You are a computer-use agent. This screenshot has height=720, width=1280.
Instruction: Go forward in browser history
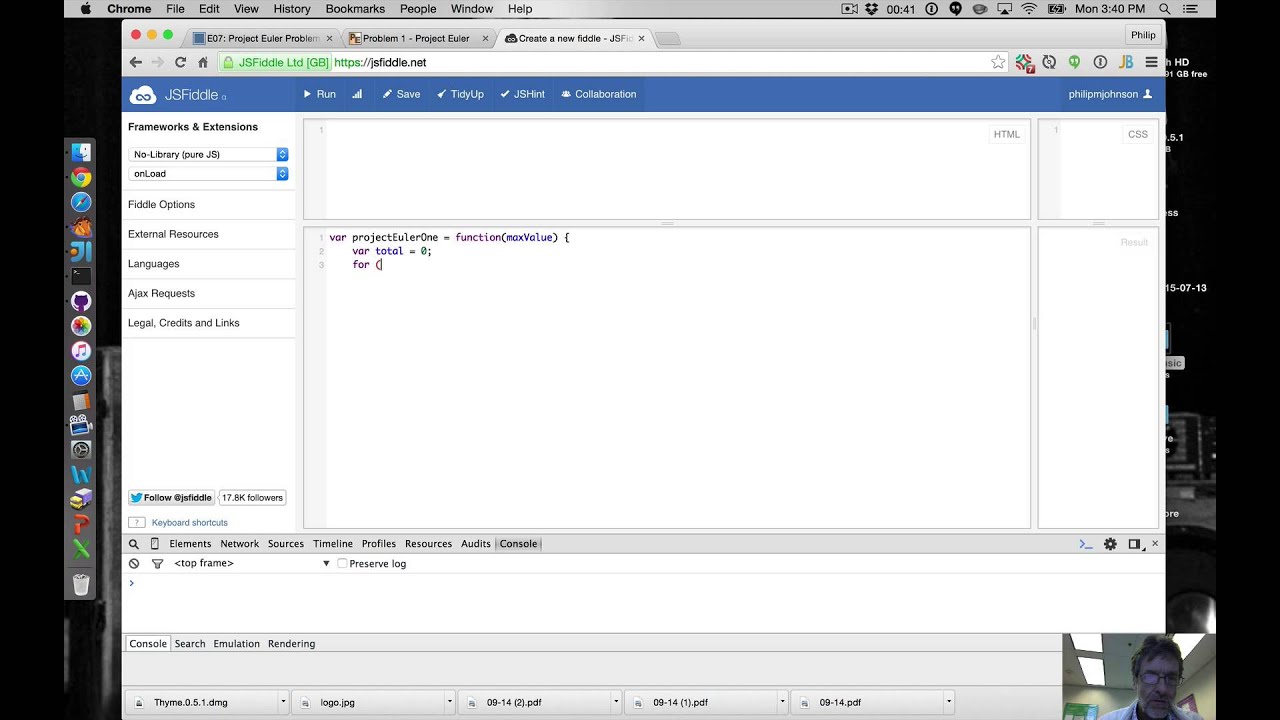click(x=158, y=62)
